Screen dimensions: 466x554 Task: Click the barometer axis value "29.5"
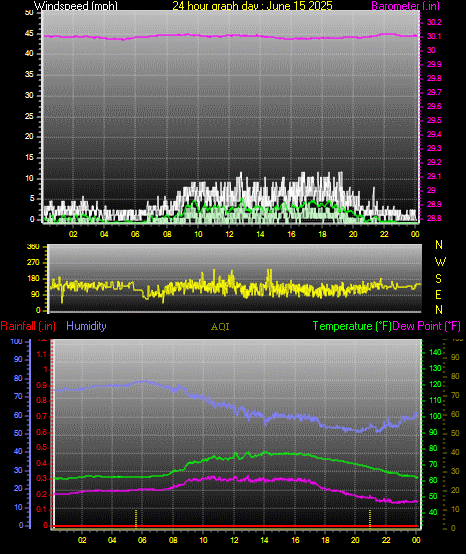[434, 120]
